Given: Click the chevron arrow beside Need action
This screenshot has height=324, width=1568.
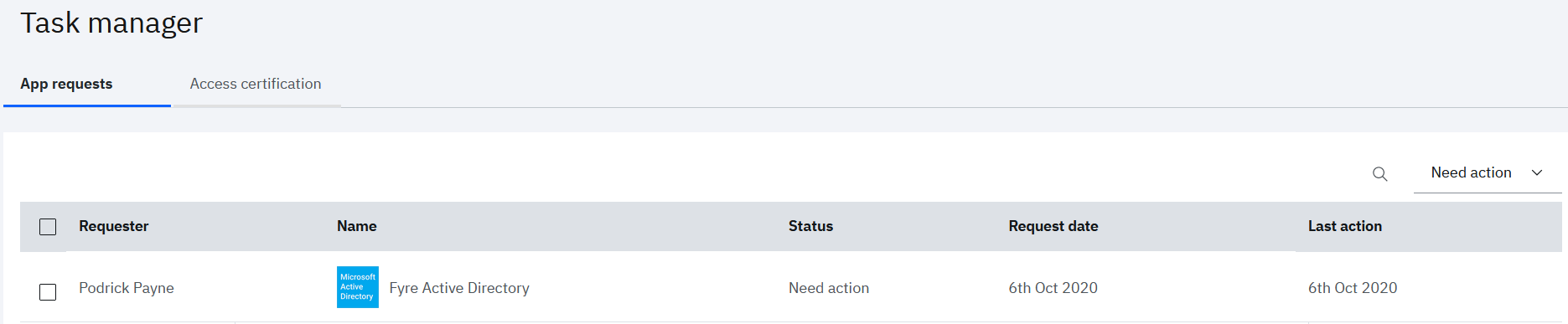Looking at the screenshot, I should 1537,173.
